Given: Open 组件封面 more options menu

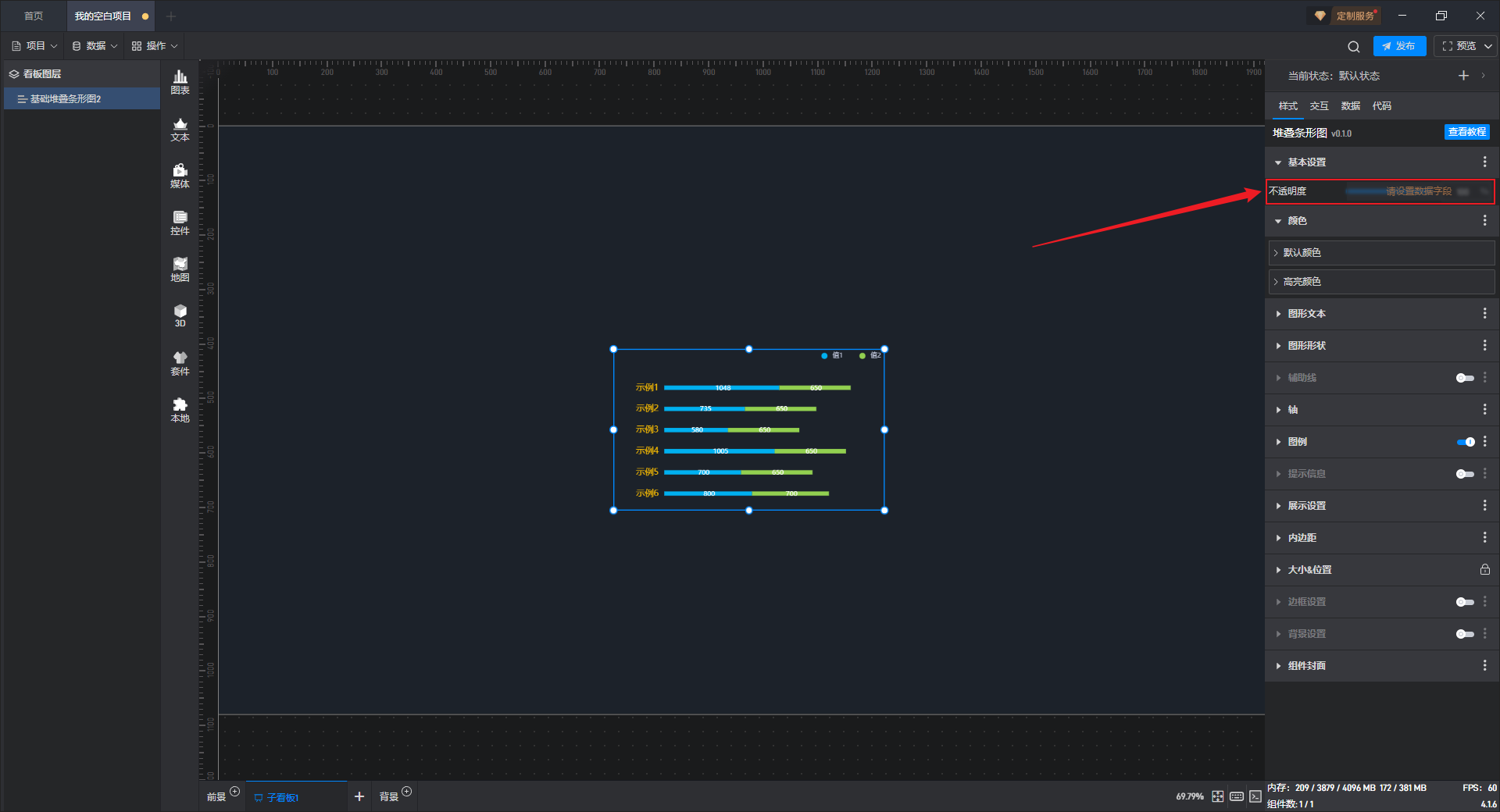Looking at the screenshot, I should click(1484, 665).
